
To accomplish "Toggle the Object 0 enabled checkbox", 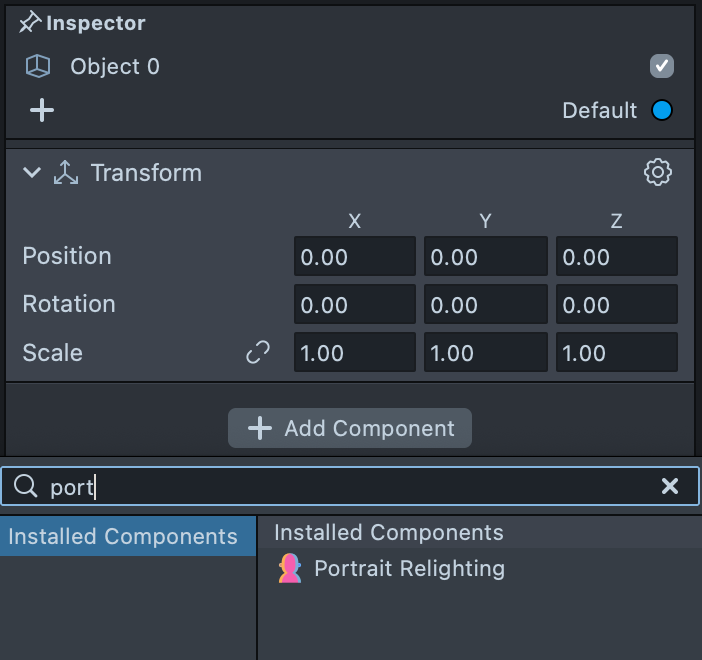I will click(661, 67).
